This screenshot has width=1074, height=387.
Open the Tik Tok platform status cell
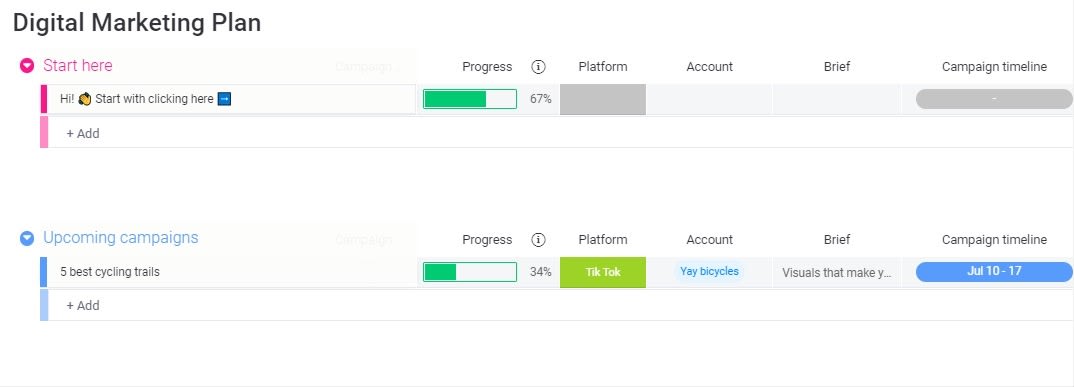pyautogui.click(x=603, y=272)
